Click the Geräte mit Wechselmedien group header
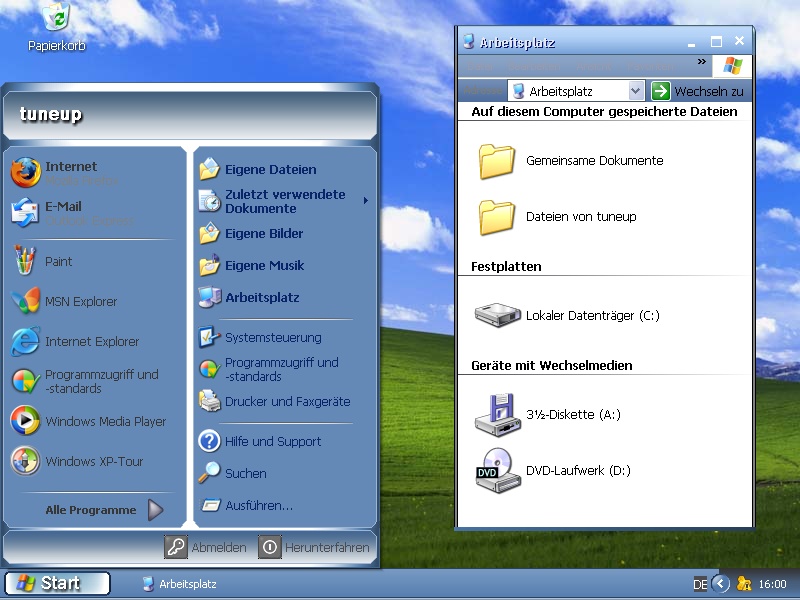800x600 pixels. coord(552,366)
